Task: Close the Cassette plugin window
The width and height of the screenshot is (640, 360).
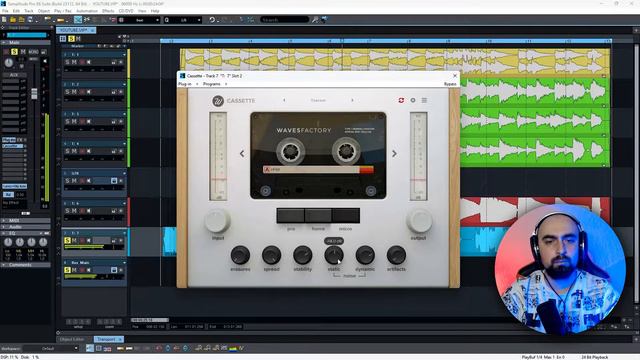Action: tap(455, 76)
